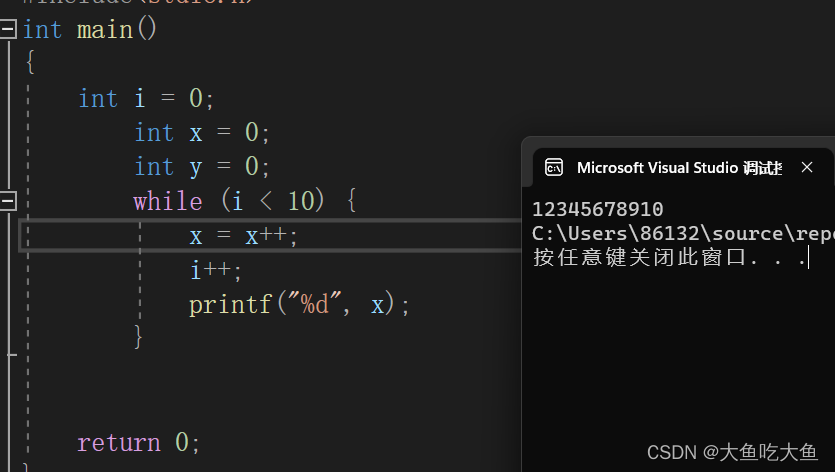The image size is (835, 472).
Task: Click the 'while (i < 10) {' line
Action: (x=245, y=201)
